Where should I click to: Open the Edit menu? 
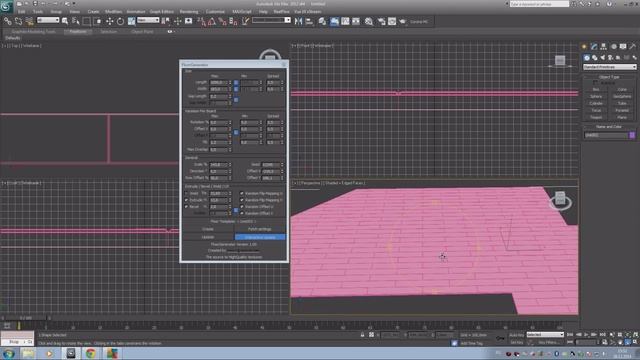click(22, 12)
